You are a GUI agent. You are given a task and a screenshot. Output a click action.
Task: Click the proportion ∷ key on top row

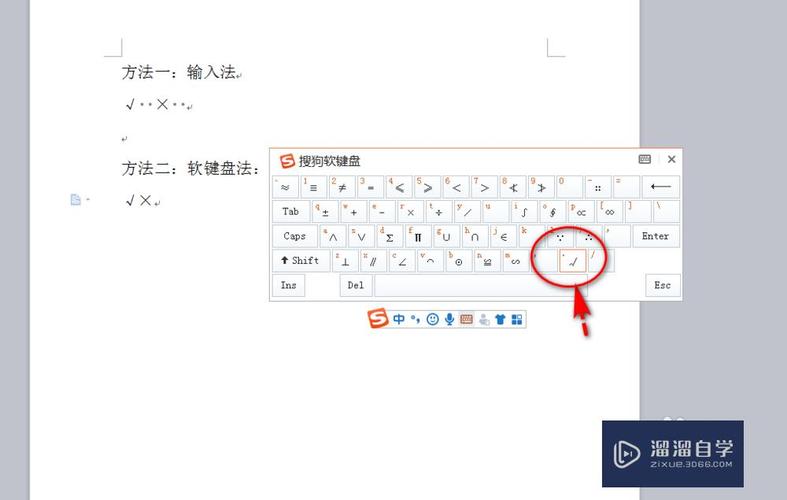(x=598, y=187)
